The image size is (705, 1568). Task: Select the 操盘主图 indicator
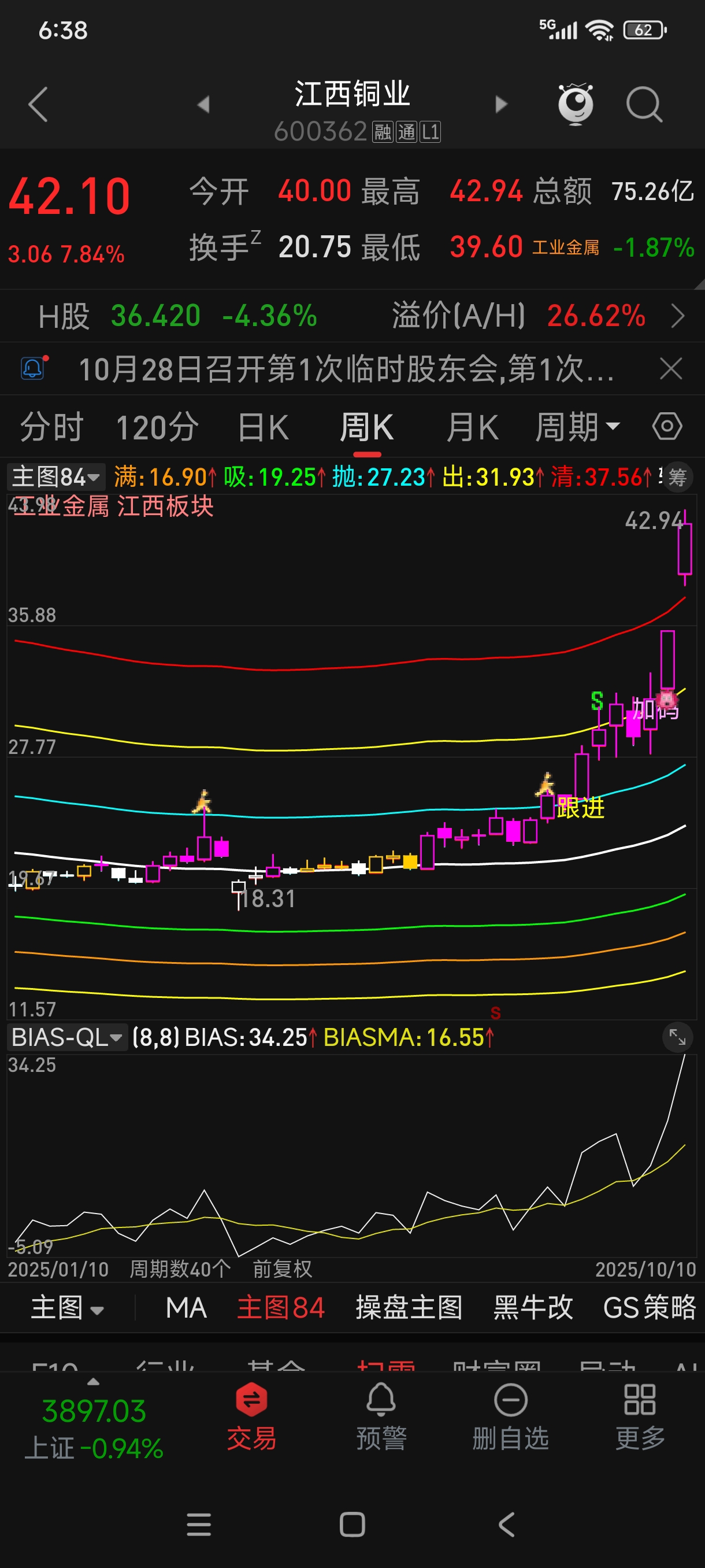pyautogui.click(x=409, y=1307)
